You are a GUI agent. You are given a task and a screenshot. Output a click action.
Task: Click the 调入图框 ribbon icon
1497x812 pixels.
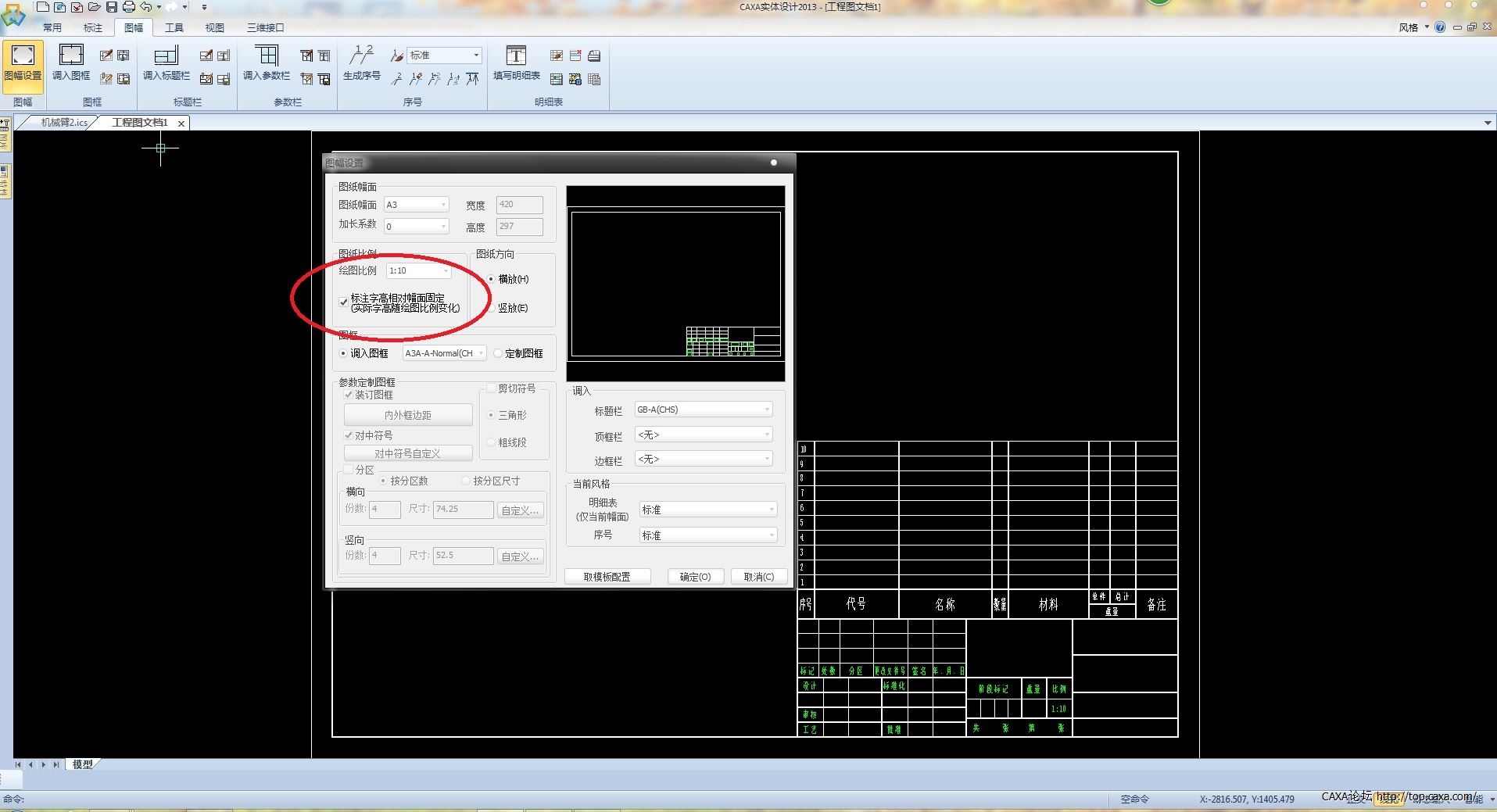pos(71,63)
